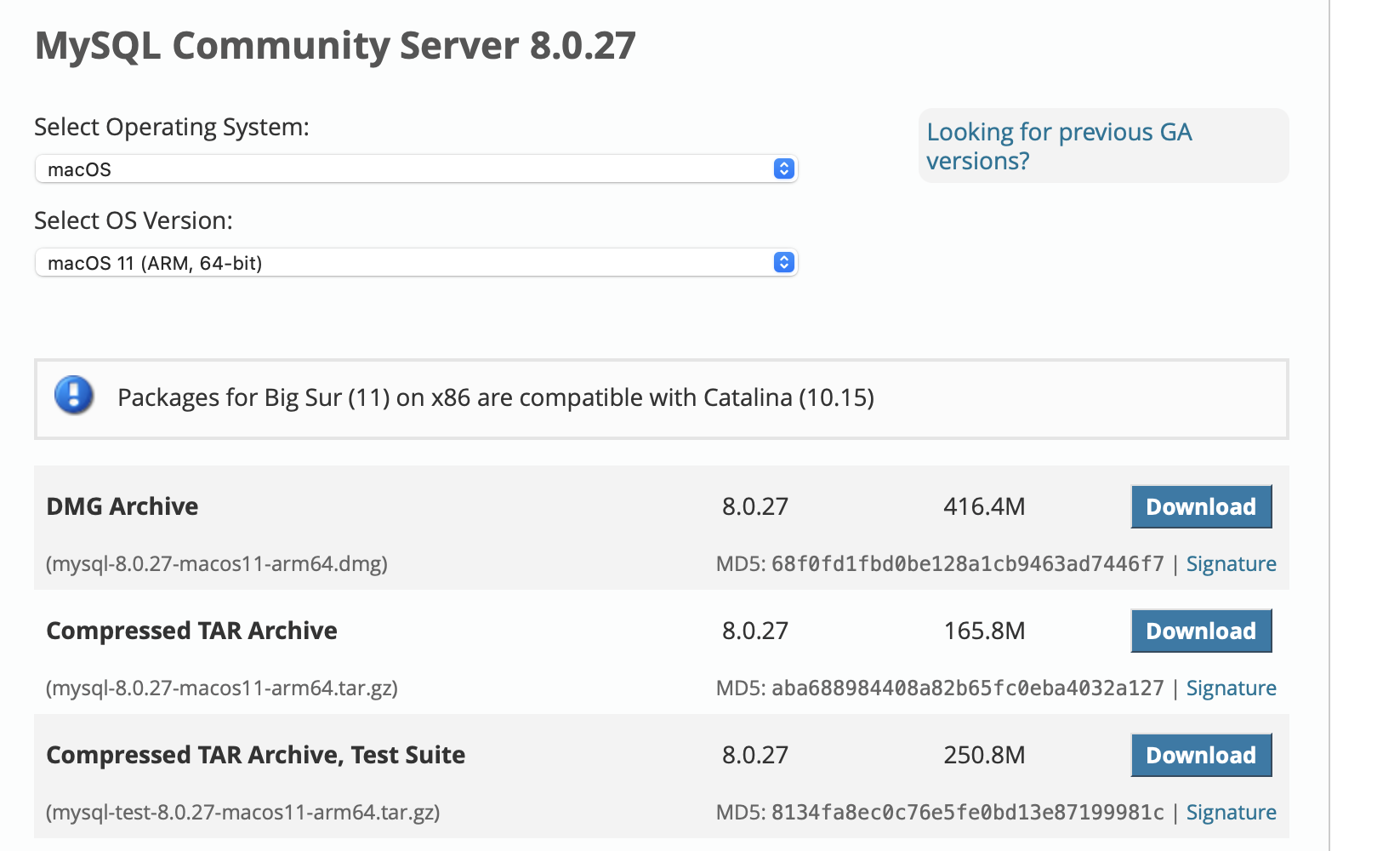Open Signature link for mysql-8.0.27-macos11-arm64.tar.gz

1231,688
